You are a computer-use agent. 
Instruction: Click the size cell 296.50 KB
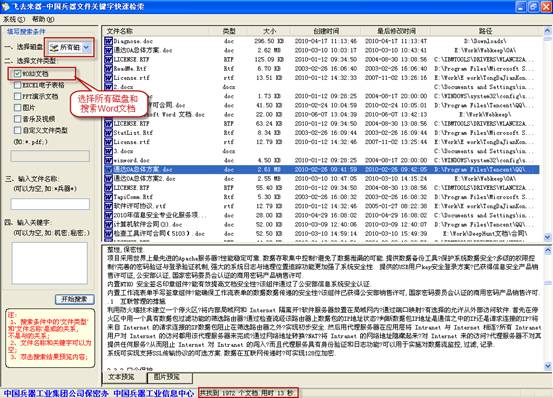[x=269, y=41]
